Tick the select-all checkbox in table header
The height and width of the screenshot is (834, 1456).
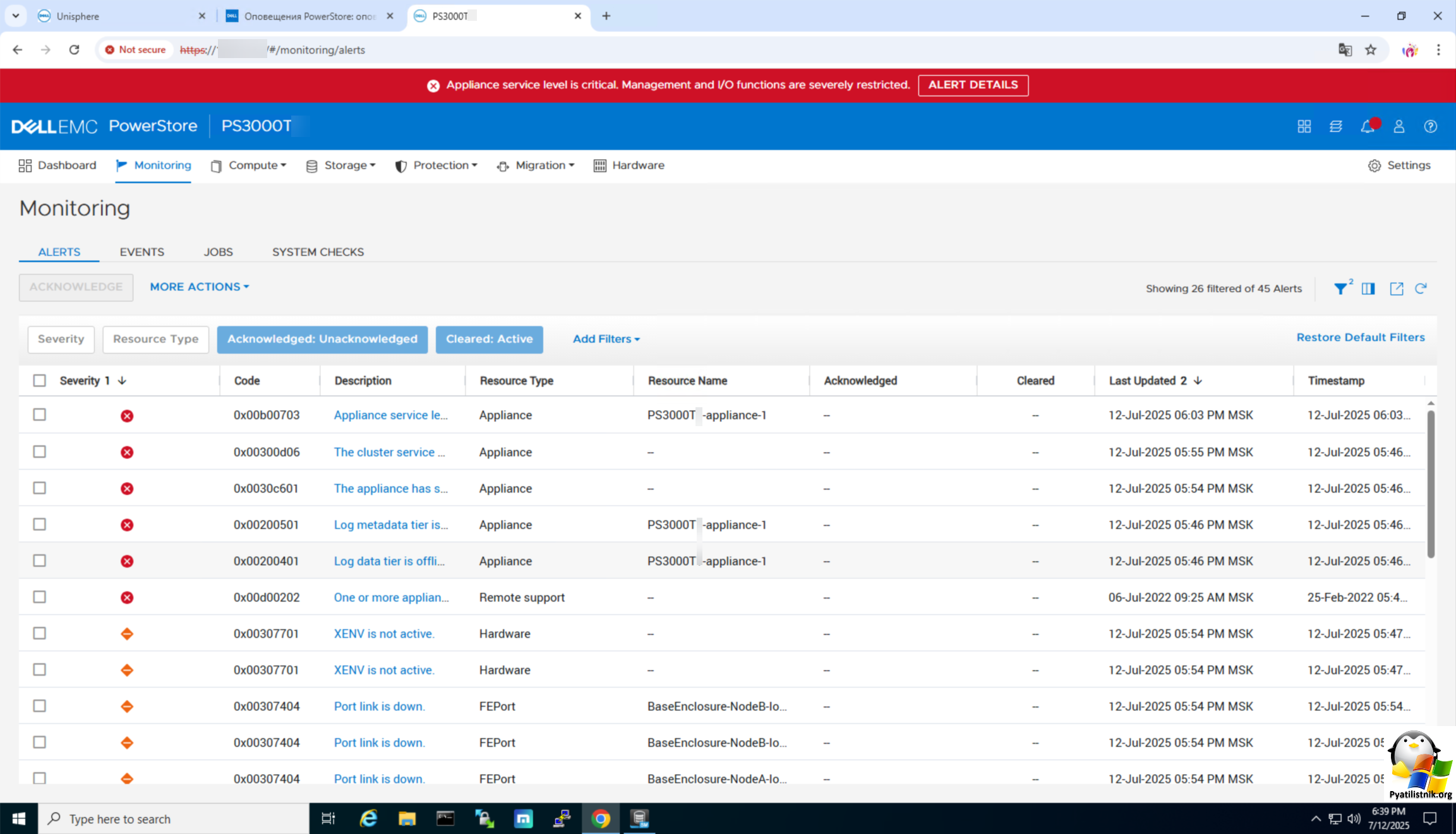40,380
